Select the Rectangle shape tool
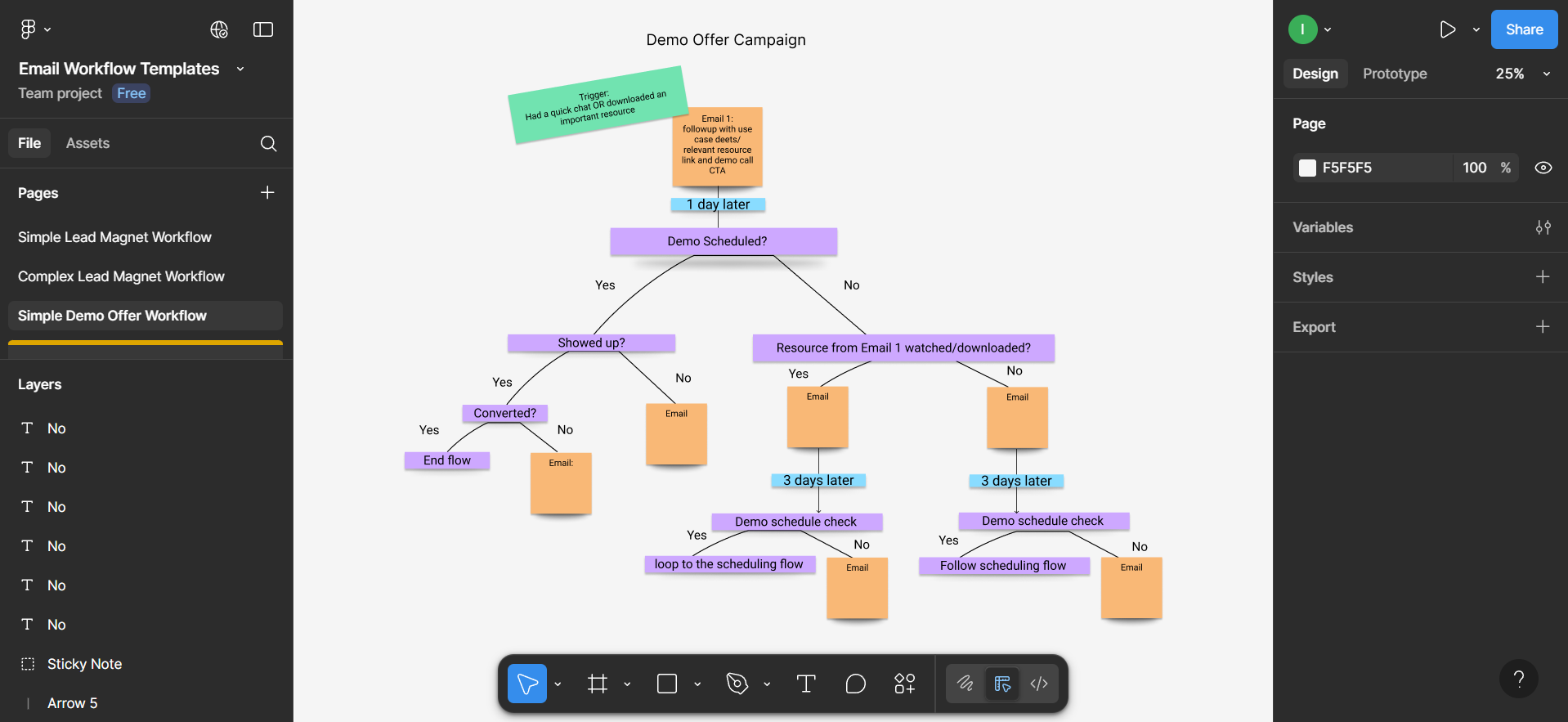Image resolution: width=1568 pixels, height=722 pixels. pos(667,684)
